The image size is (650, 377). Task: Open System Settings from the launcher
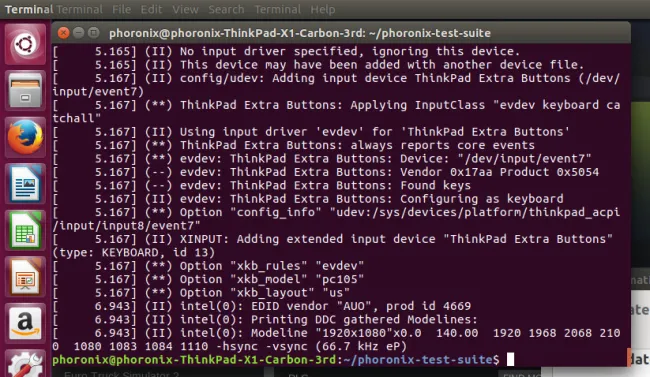25,365
